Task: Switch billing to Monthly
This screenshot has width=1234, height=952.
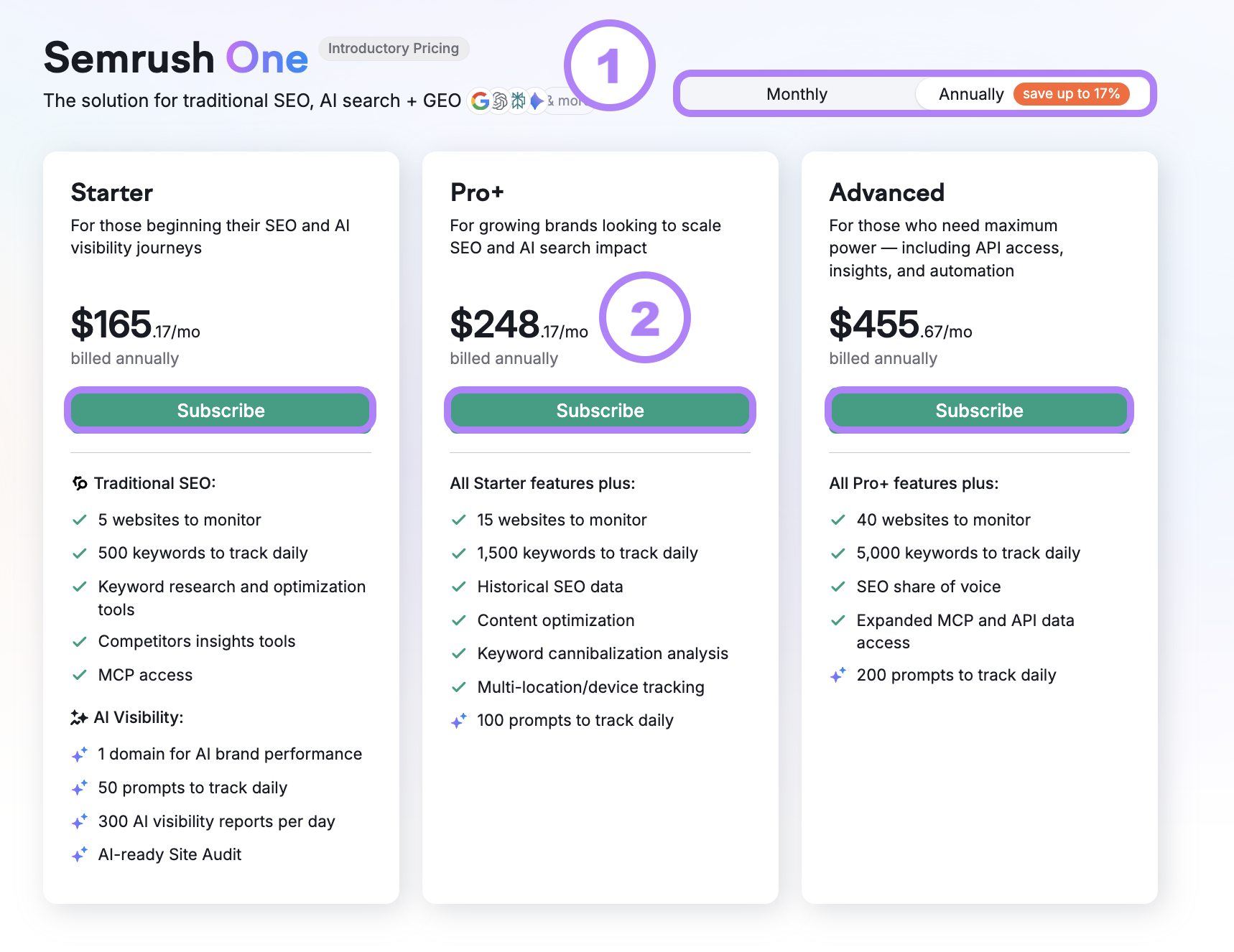Action: point(797,93)
